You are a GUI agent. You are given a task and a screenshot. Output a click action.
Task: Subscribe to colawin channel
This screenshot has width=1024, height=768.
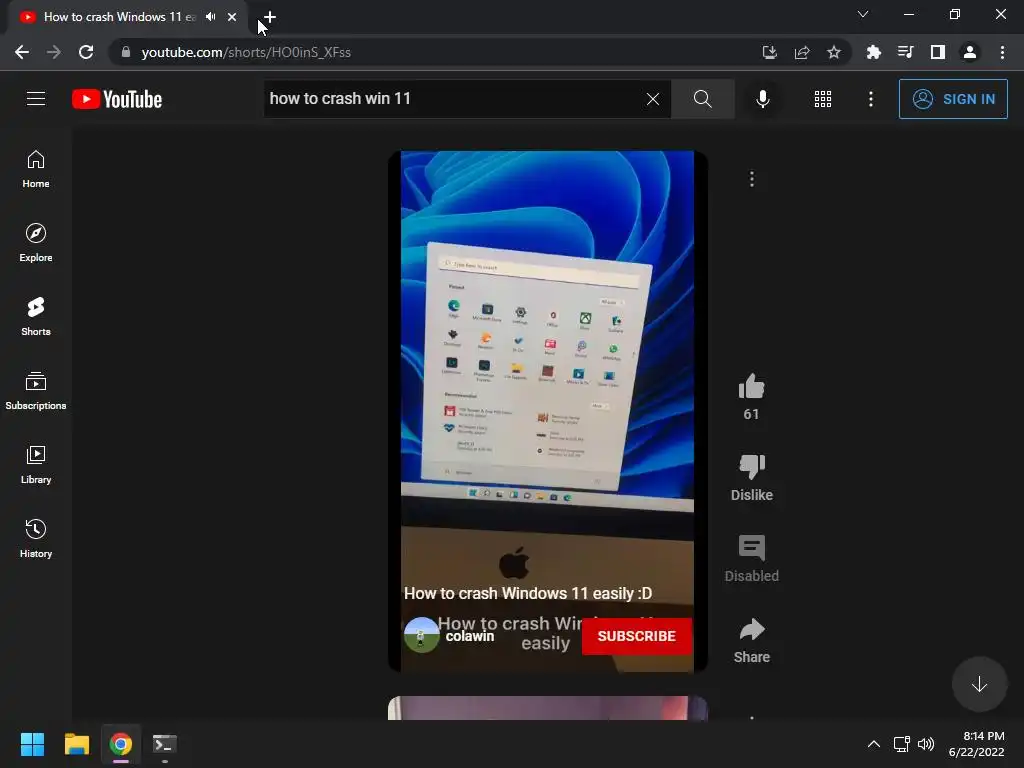636,636
